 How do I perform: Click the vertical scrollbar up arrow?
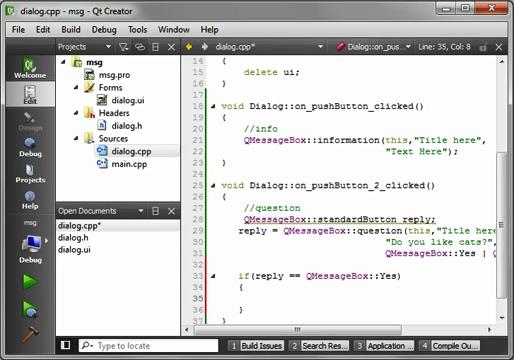coord(502,61)
